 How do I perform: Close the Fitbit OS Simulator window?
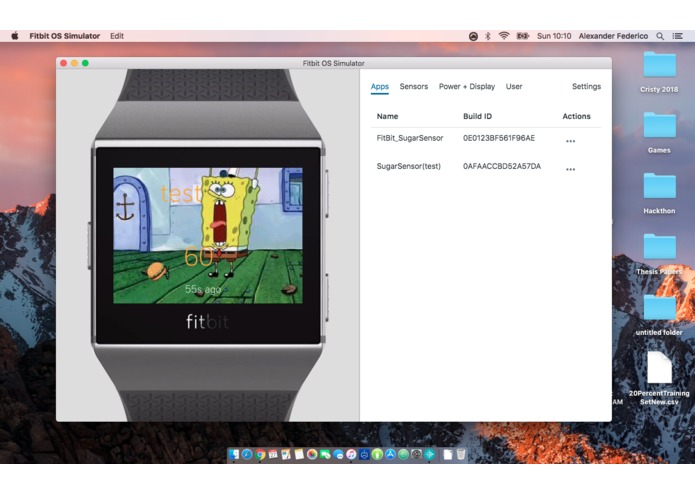point(64,63)
